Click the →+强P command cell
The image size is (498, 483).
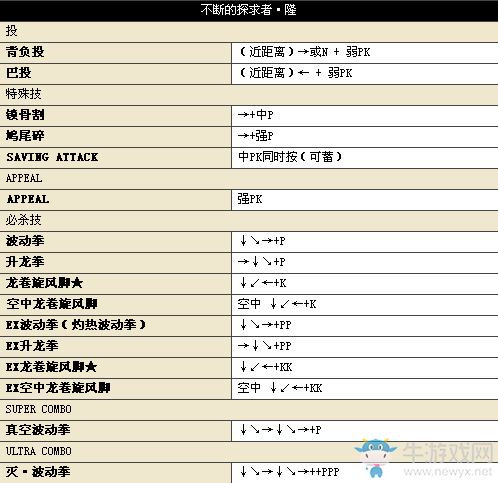(365, 136)
